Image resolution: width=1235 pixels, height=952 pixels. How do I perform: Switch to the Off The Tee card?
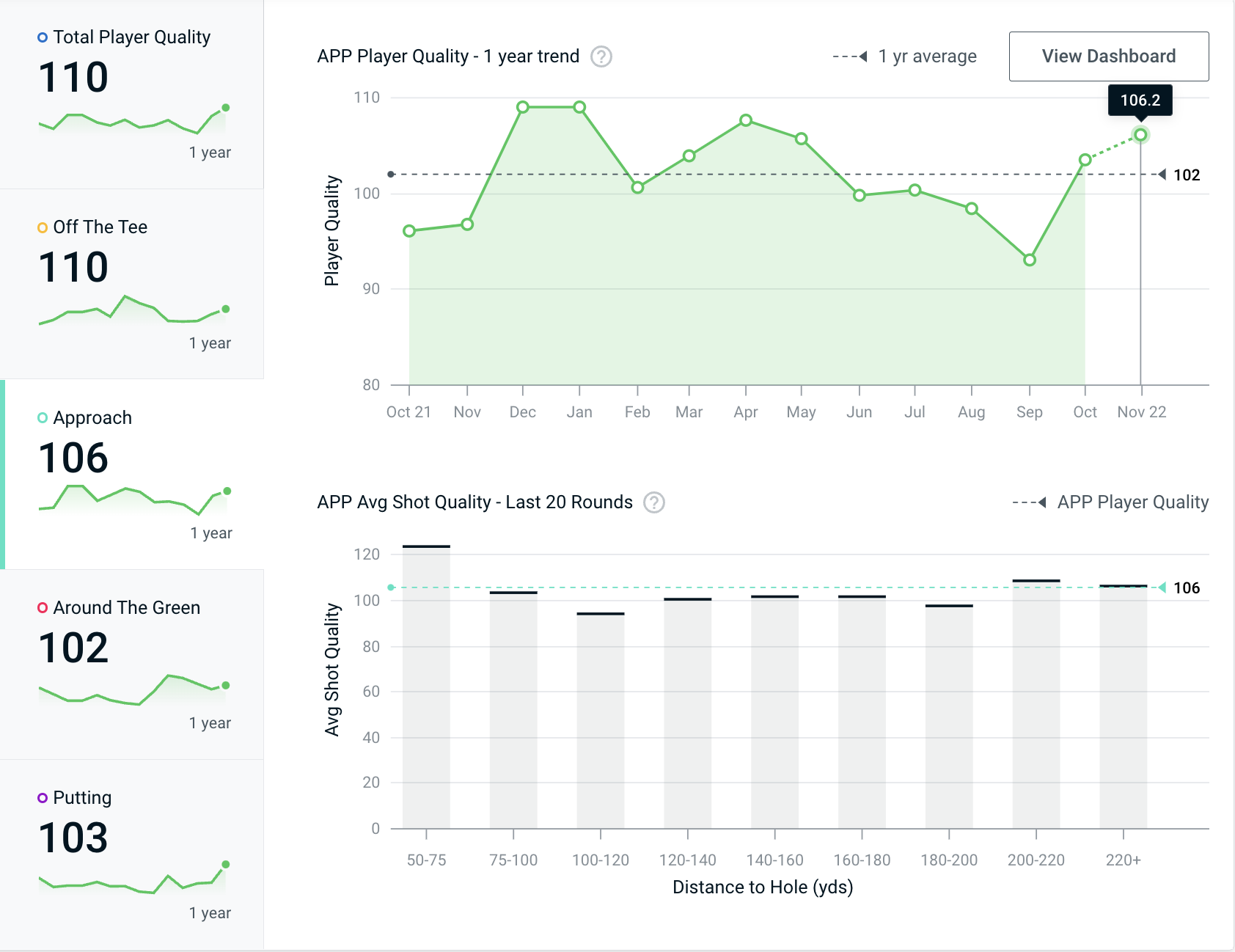(132, 284)
